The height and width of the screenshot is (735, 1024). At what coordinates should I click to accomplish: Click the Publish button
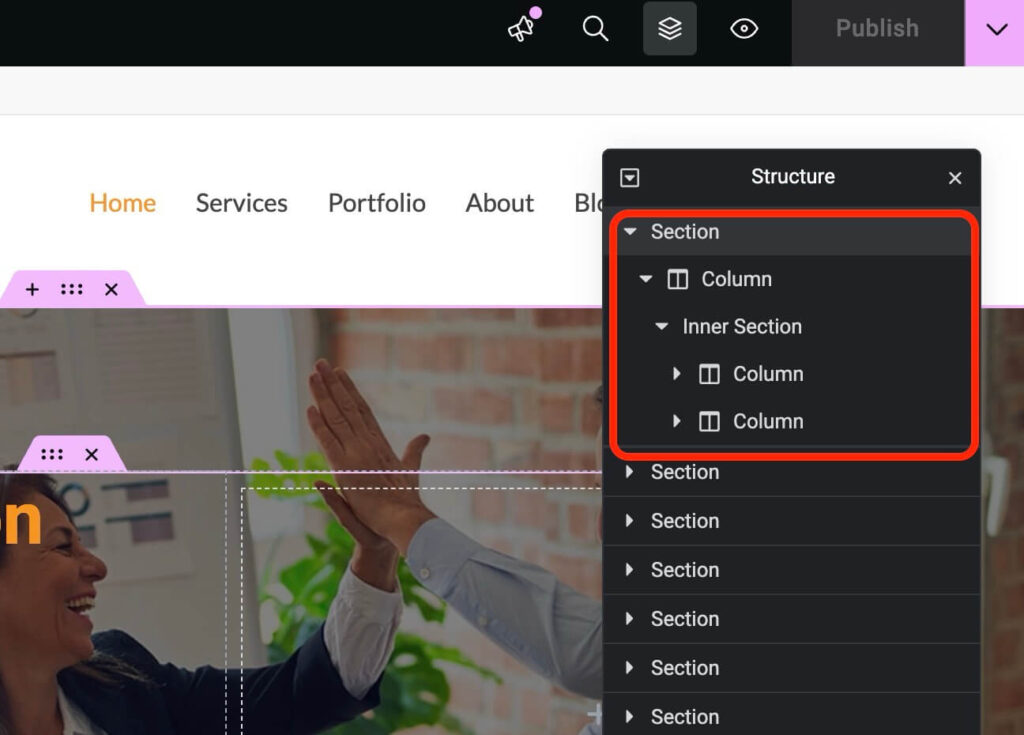tap(877, 29)
